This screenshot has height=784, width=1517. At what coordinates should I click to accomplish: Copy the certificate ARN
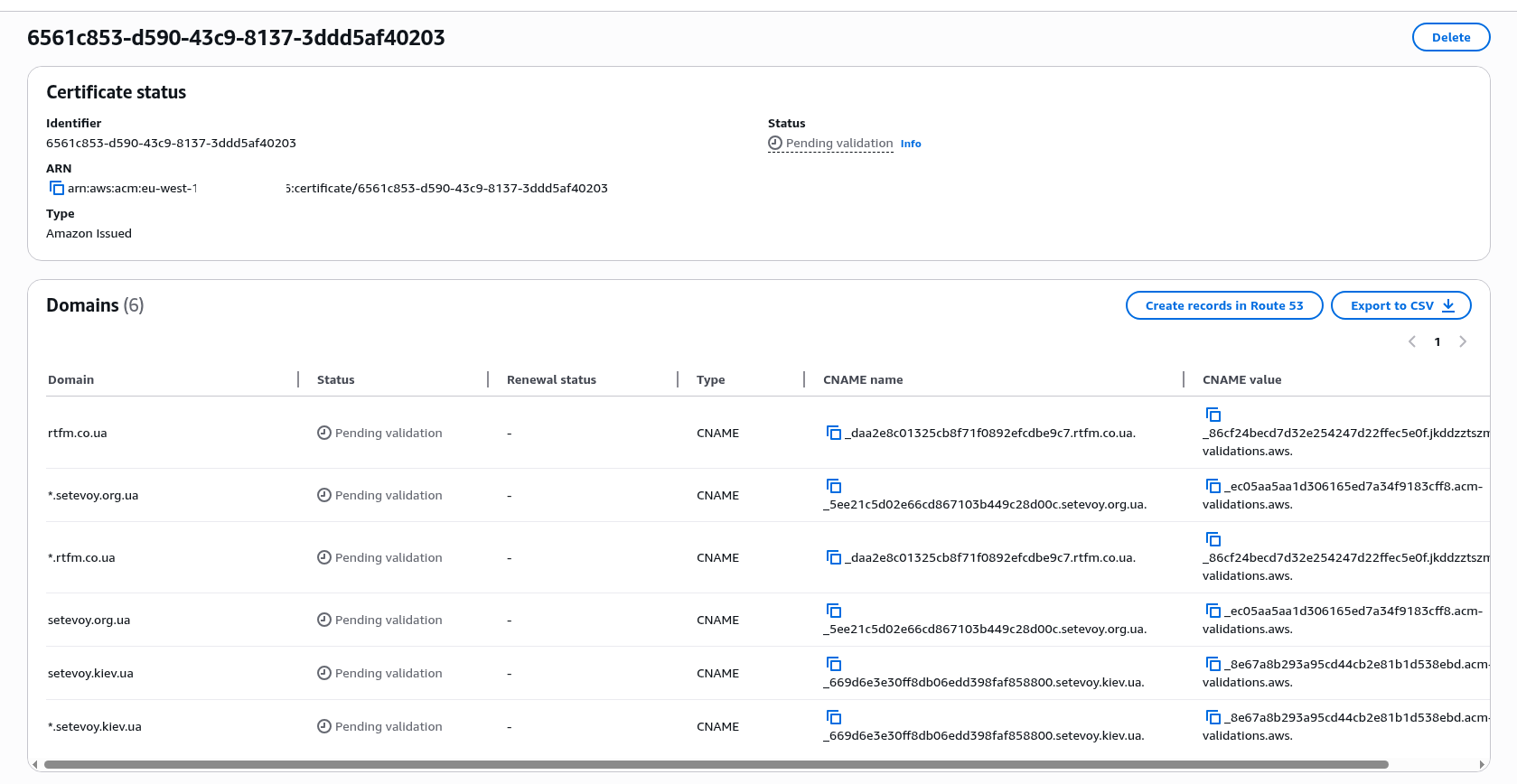point(57,188)
